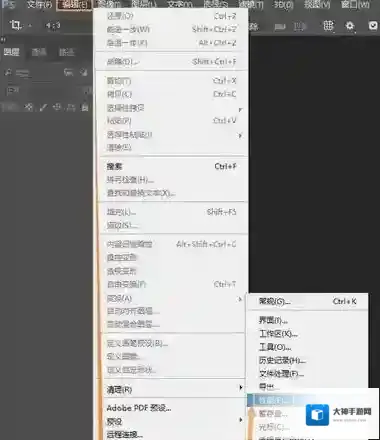Select the Crop tool icon in options bar
Screen dimensions: 380x440
(x=15, y=25)
